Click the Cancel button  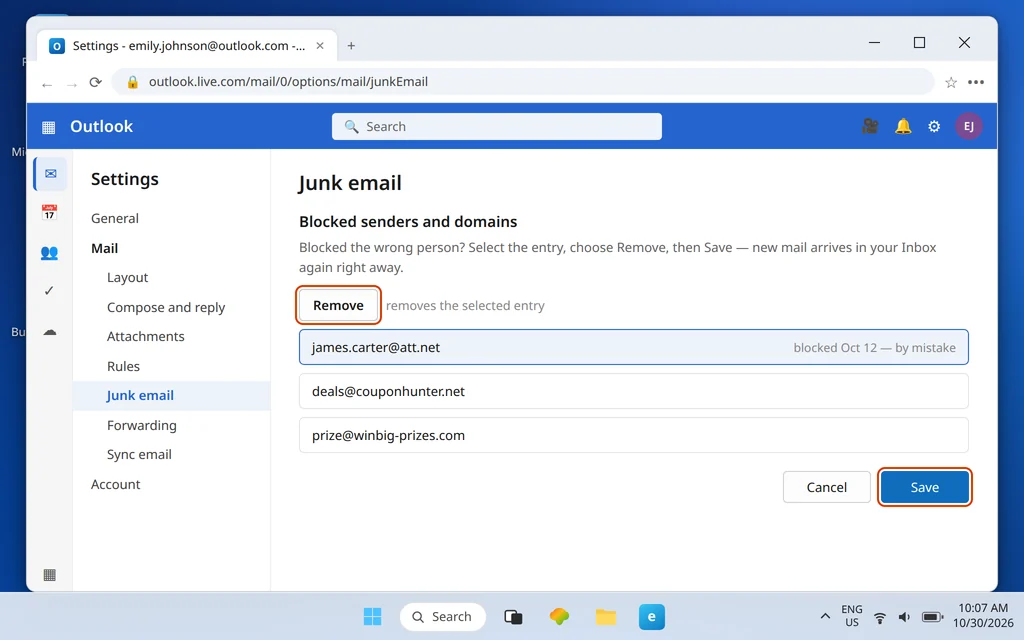coord(827,487)
